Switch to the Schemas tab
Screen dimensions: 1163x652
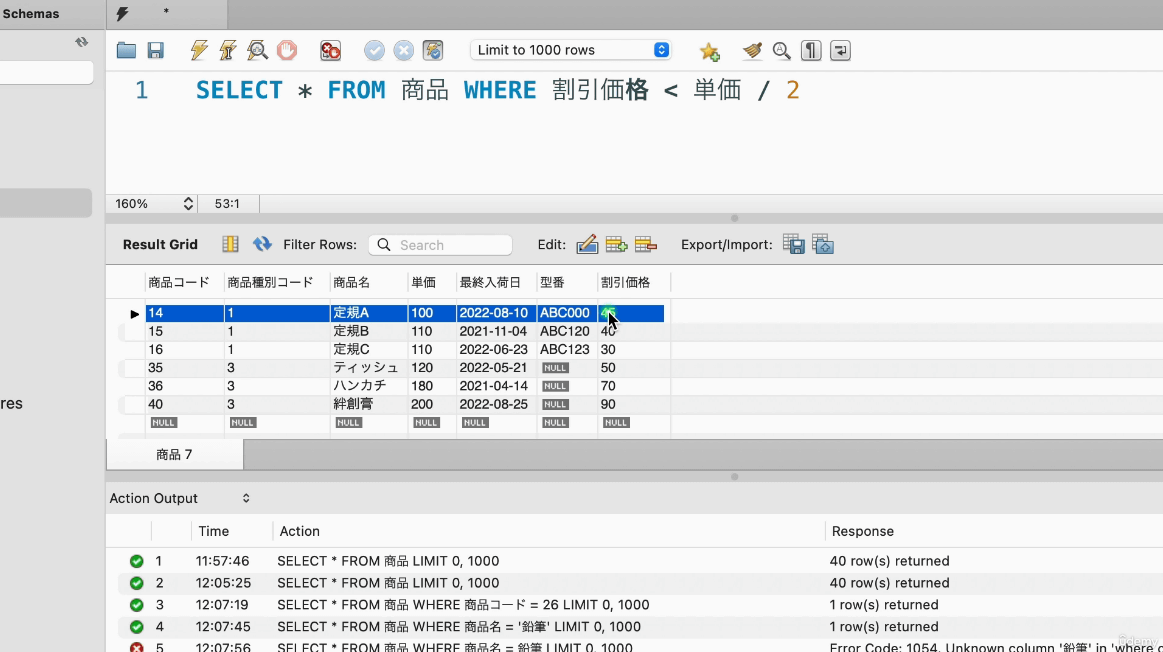[x=31, y=14]
